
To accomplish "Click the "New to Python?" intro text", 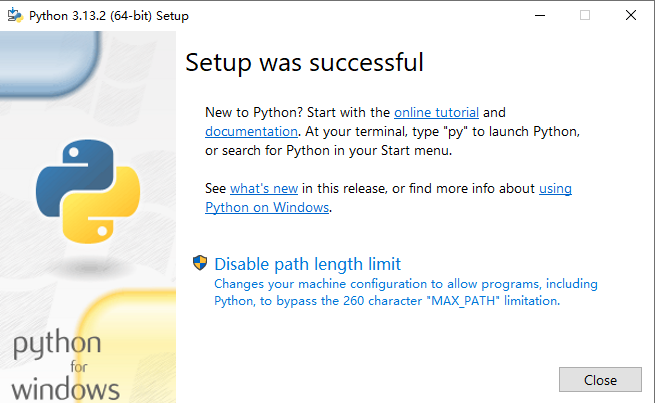I will pyautogui.click(x=252, y=112).
